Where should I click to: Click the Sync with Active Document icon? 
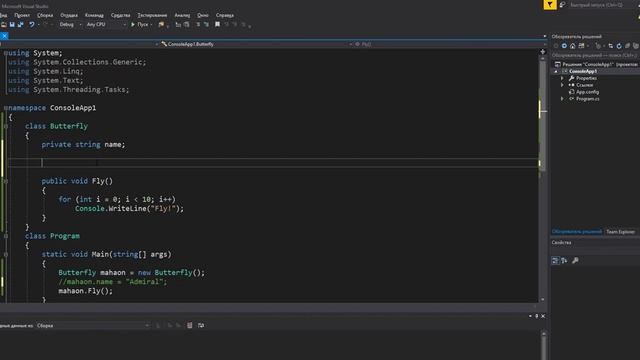(611, 46)
